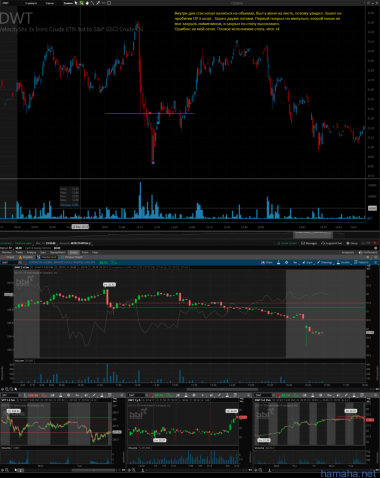The image size is (380, 478).
Task: Open the Setup menu
Action: 352,243
